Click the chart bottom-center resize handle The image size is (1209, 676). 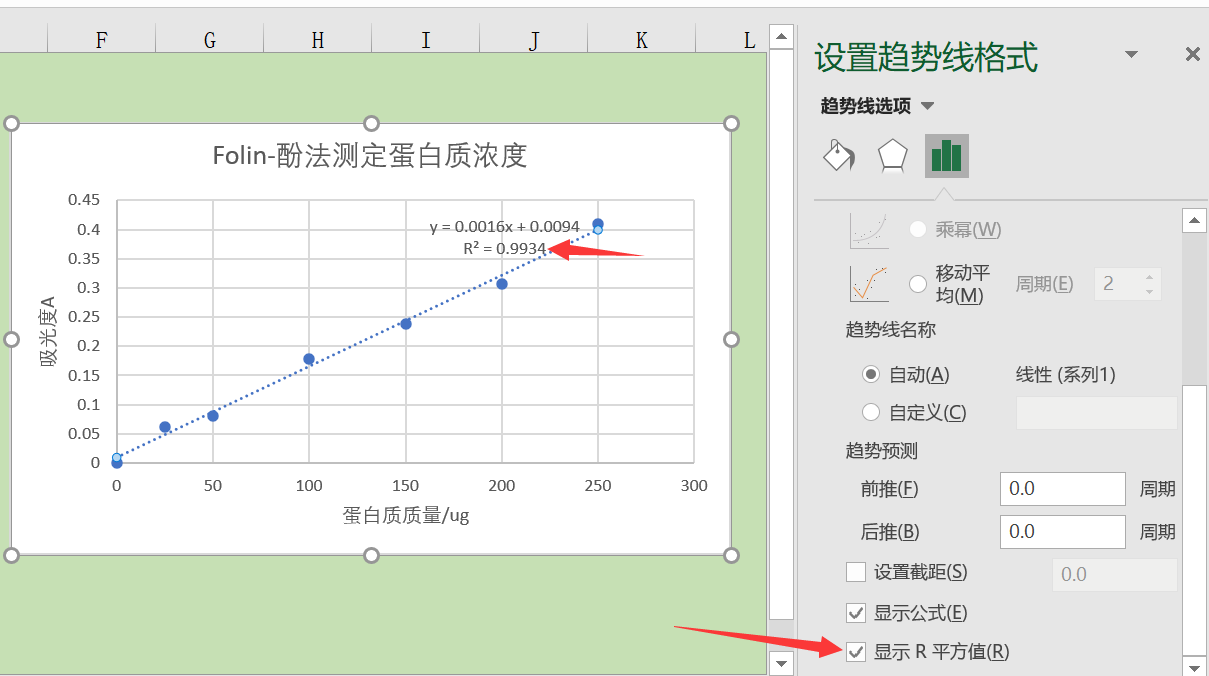(x=371, y=555)
